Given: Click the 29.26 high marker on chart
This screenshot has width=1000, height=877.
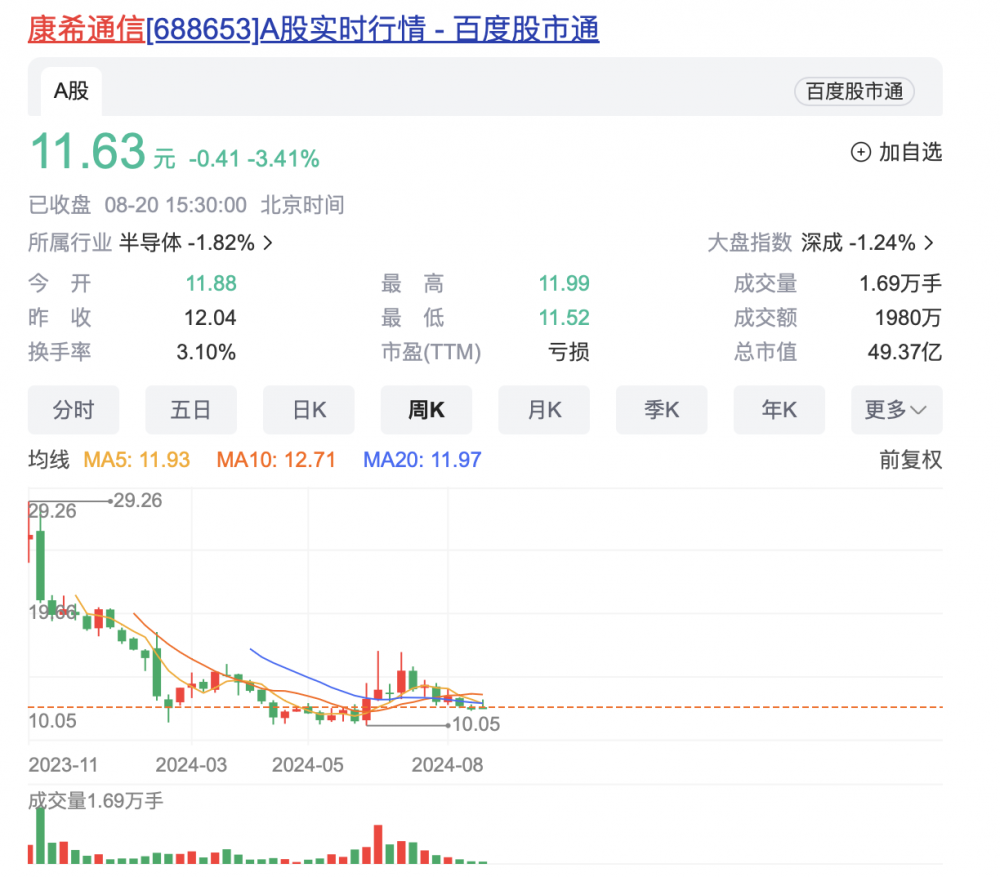Looking at the screenshot, I should [137, 501].
